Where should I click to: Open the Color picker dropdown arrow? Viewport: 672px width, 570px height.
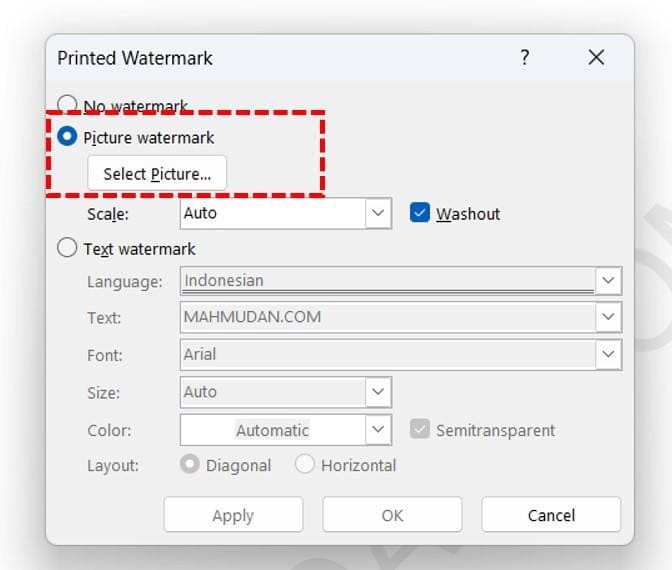coord(378,430)
